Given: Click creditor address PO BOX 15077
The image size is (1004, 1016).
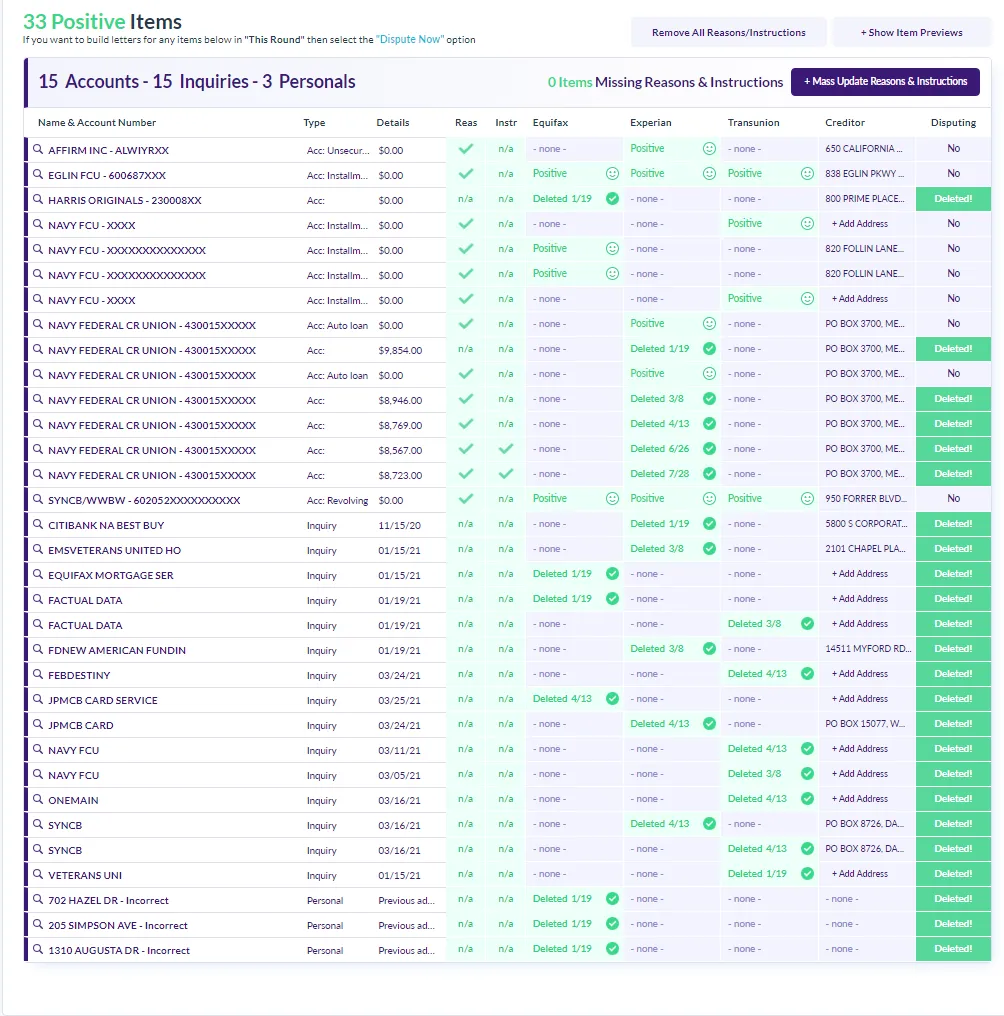Looking at the screenshot, I should [x=865, y=724].
